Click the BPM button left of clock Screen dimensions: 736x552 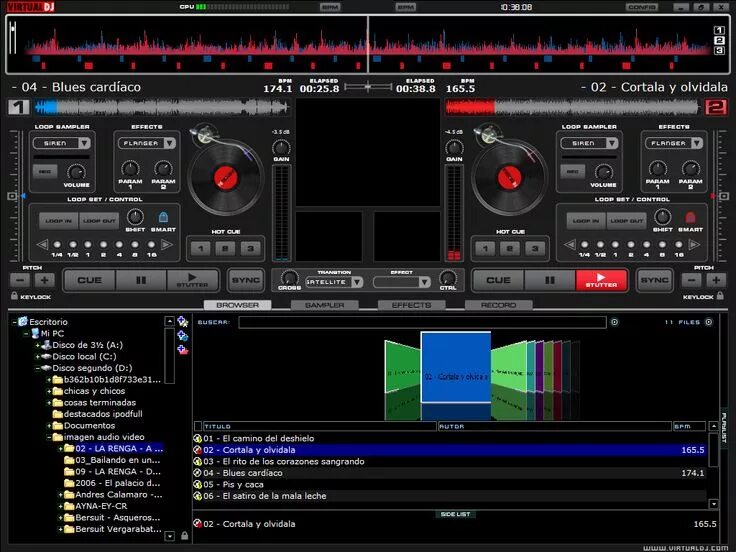pyautogui.click(x=406, y=7)
